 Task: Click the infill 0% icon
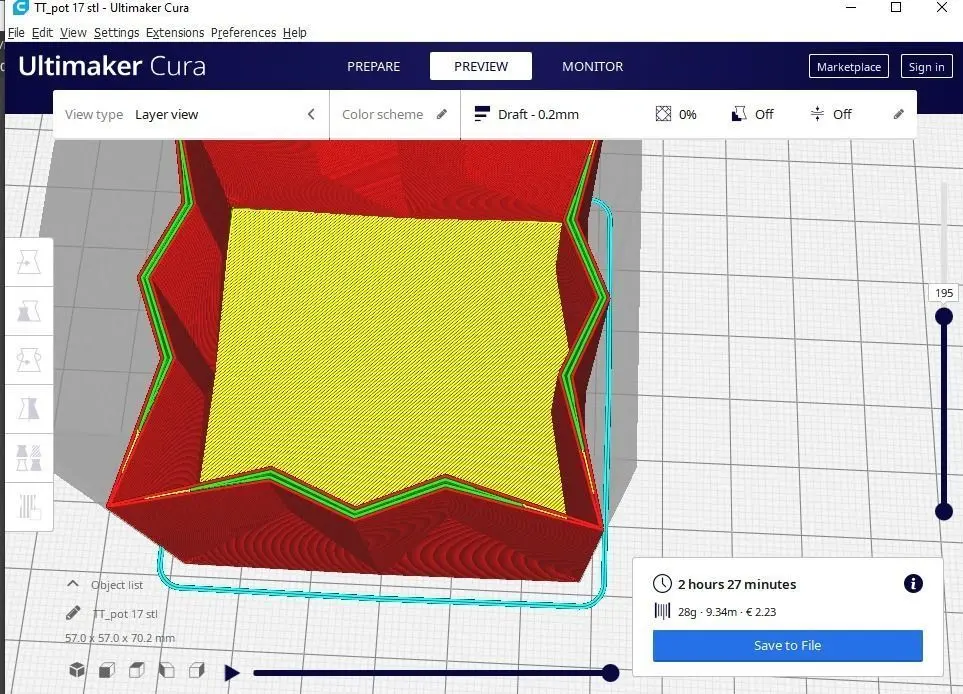tap(663, 114)
